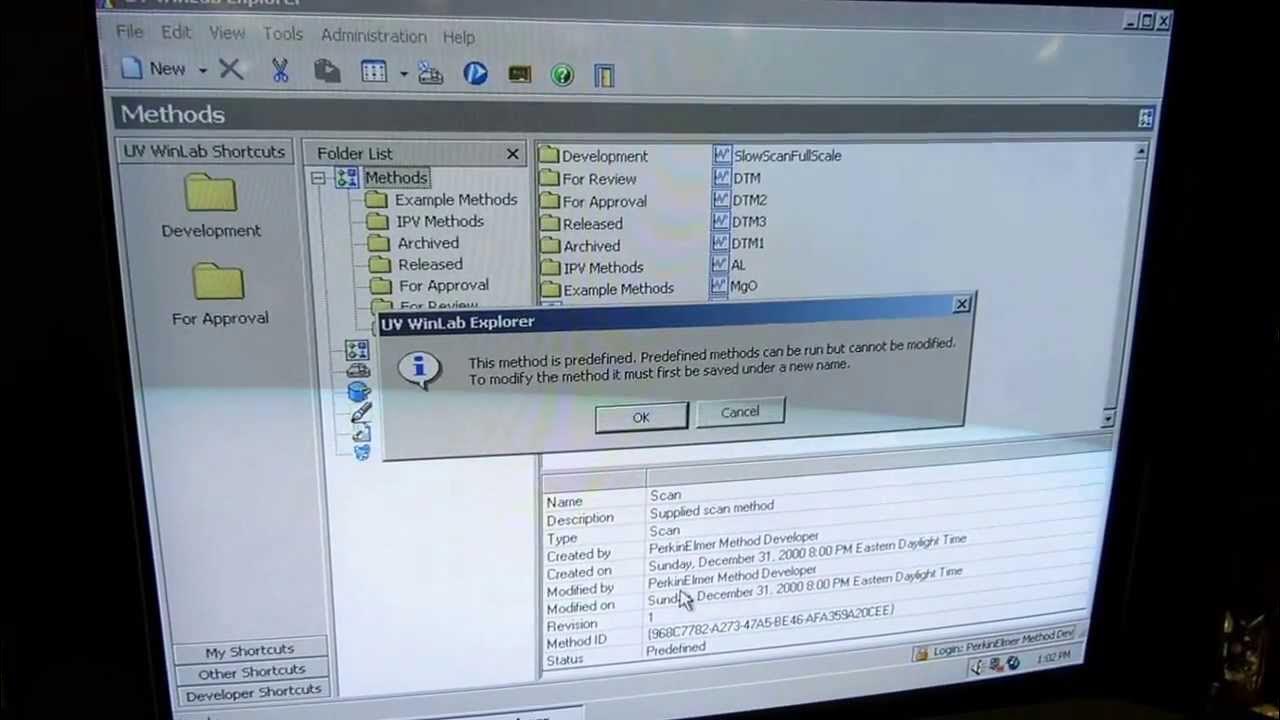Click the SlowScanFullScale method icon
This screenshot has height=720, width=1280.
coord(722,155)
